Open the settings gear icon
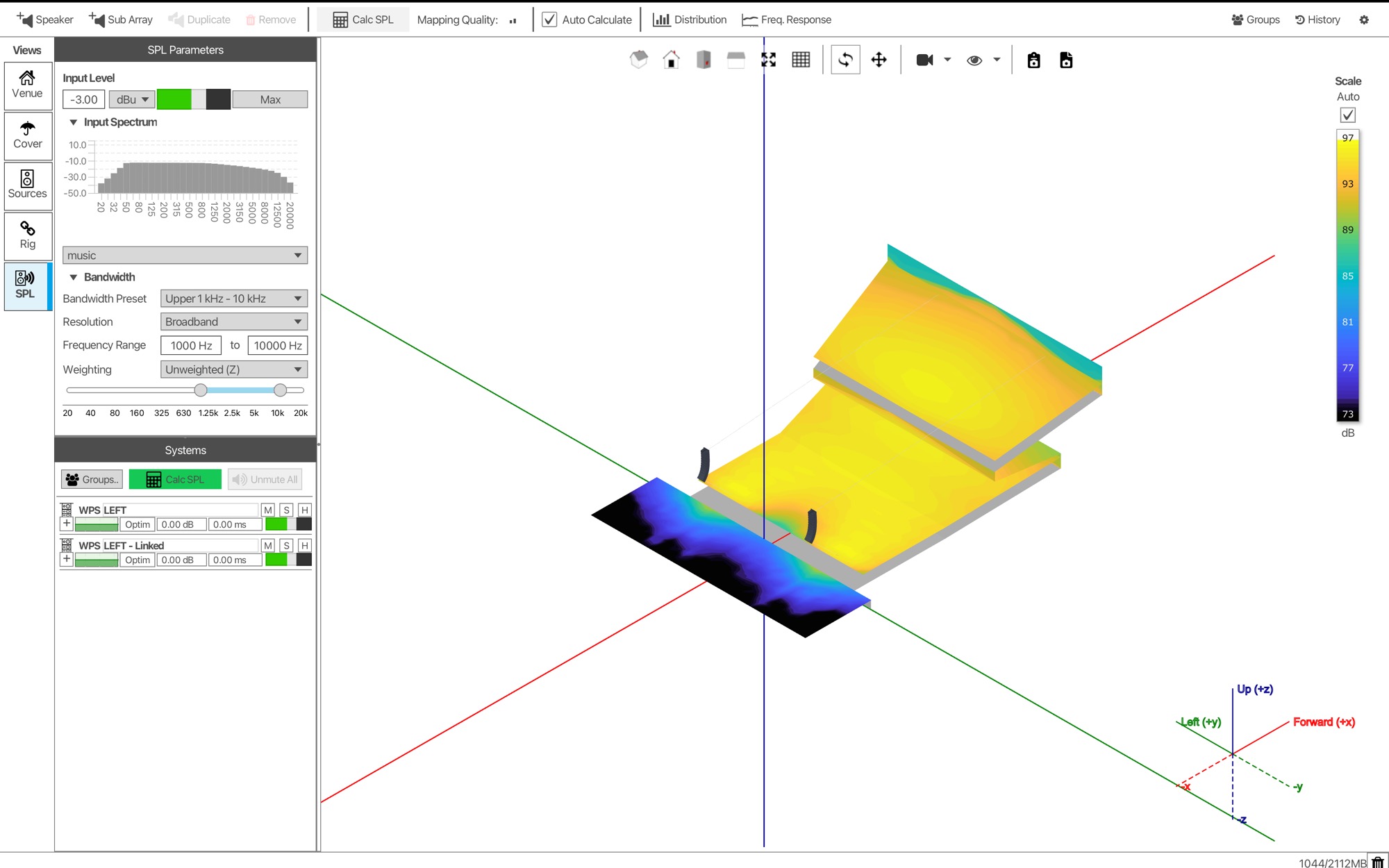1389x868 pixels. [1364, 19]
